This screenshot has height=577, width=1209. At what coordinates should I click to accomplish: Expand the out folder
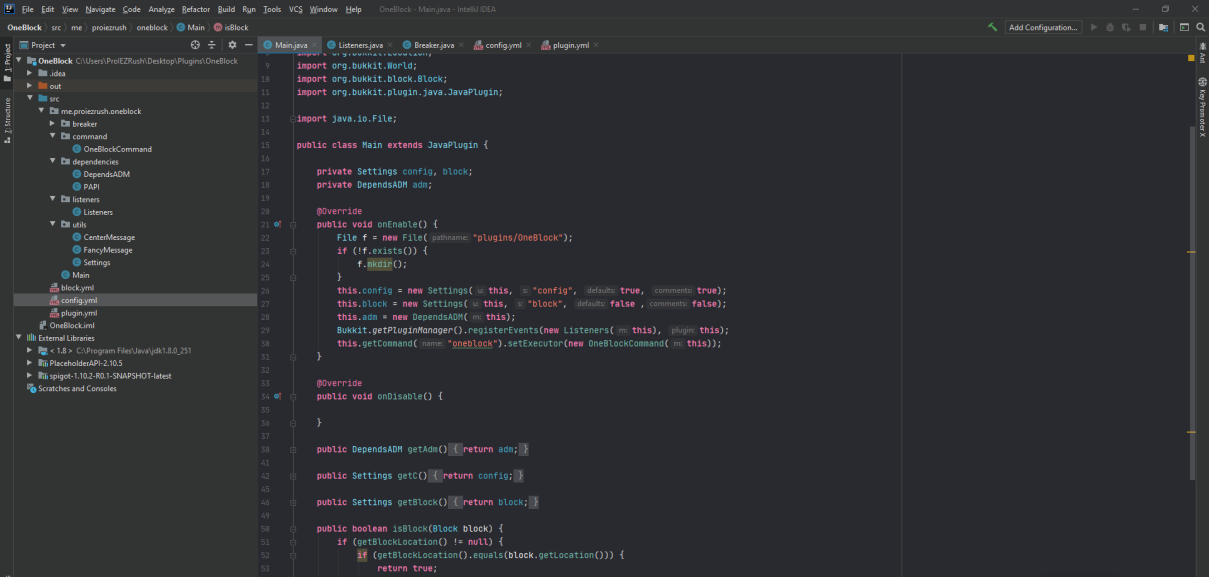click(31, 86)
